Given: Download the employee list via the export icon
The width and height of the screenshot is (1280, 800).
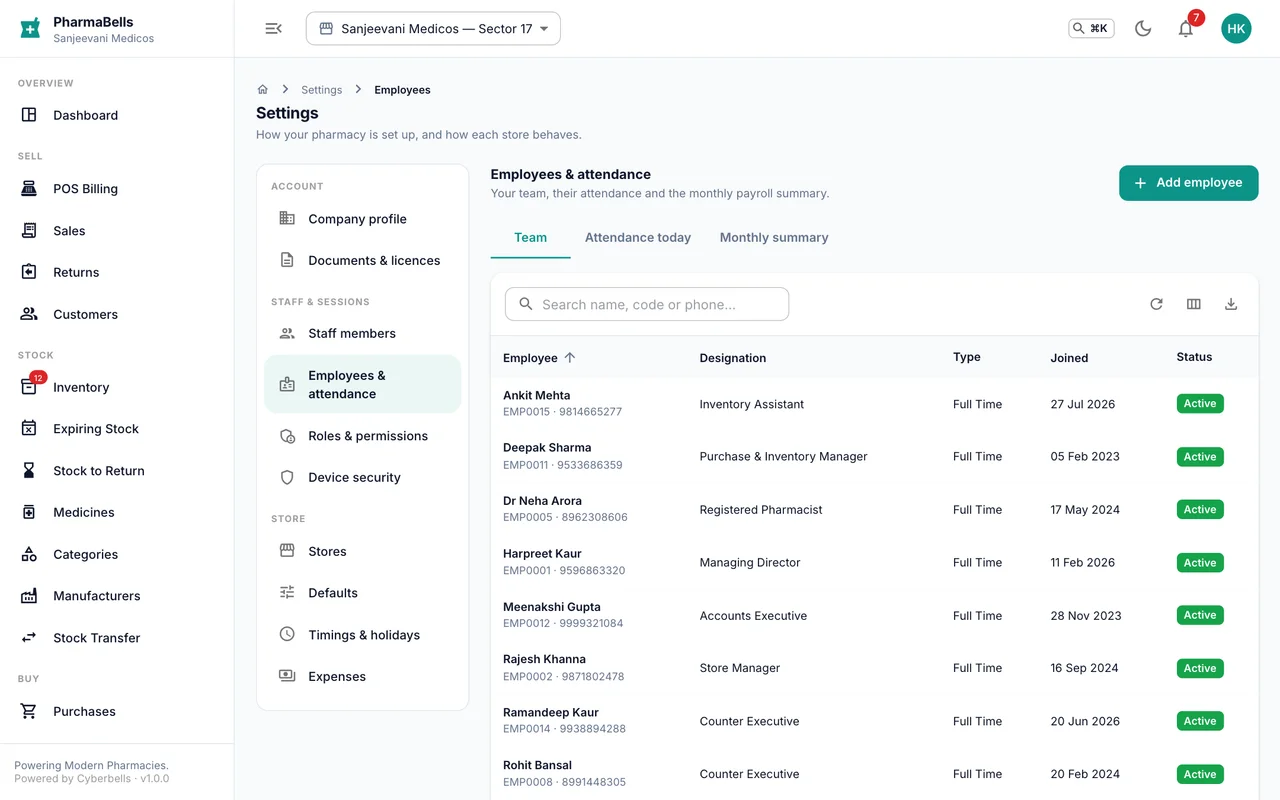Looking at the screenshot, I should 1231,304.
